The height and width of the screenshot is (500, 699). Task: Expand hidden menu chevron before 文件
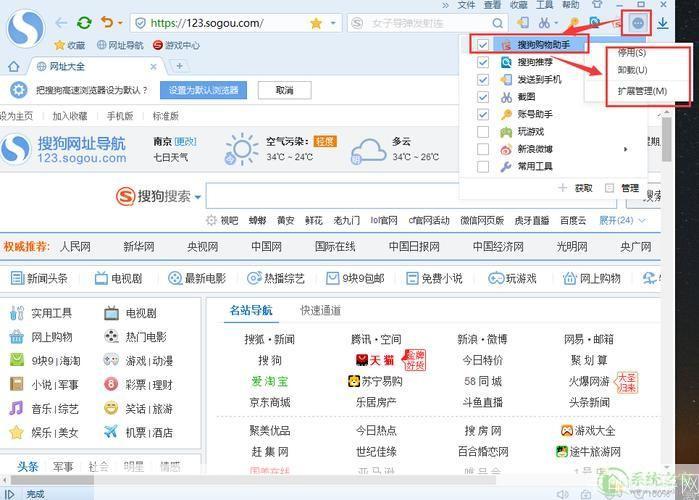coord(445,5)
